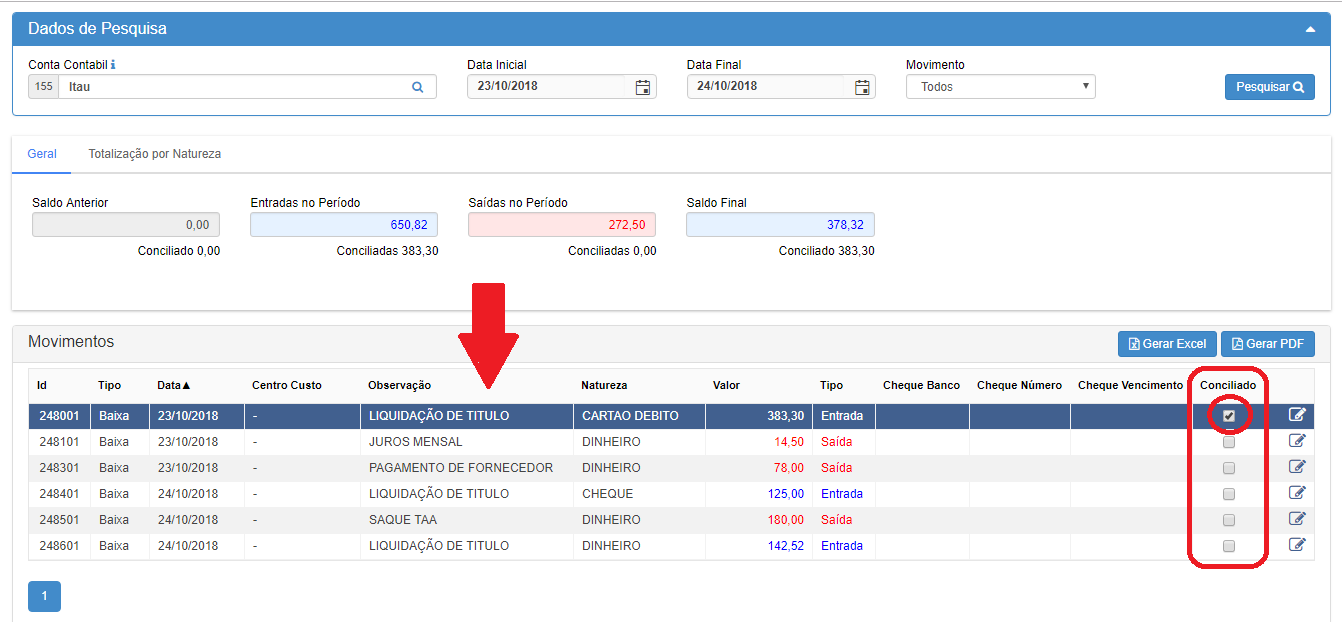The height and width of the screenshot is (622, 1342).
Task: Click the Saldo Final value field
Action: (x=780, y=225)
